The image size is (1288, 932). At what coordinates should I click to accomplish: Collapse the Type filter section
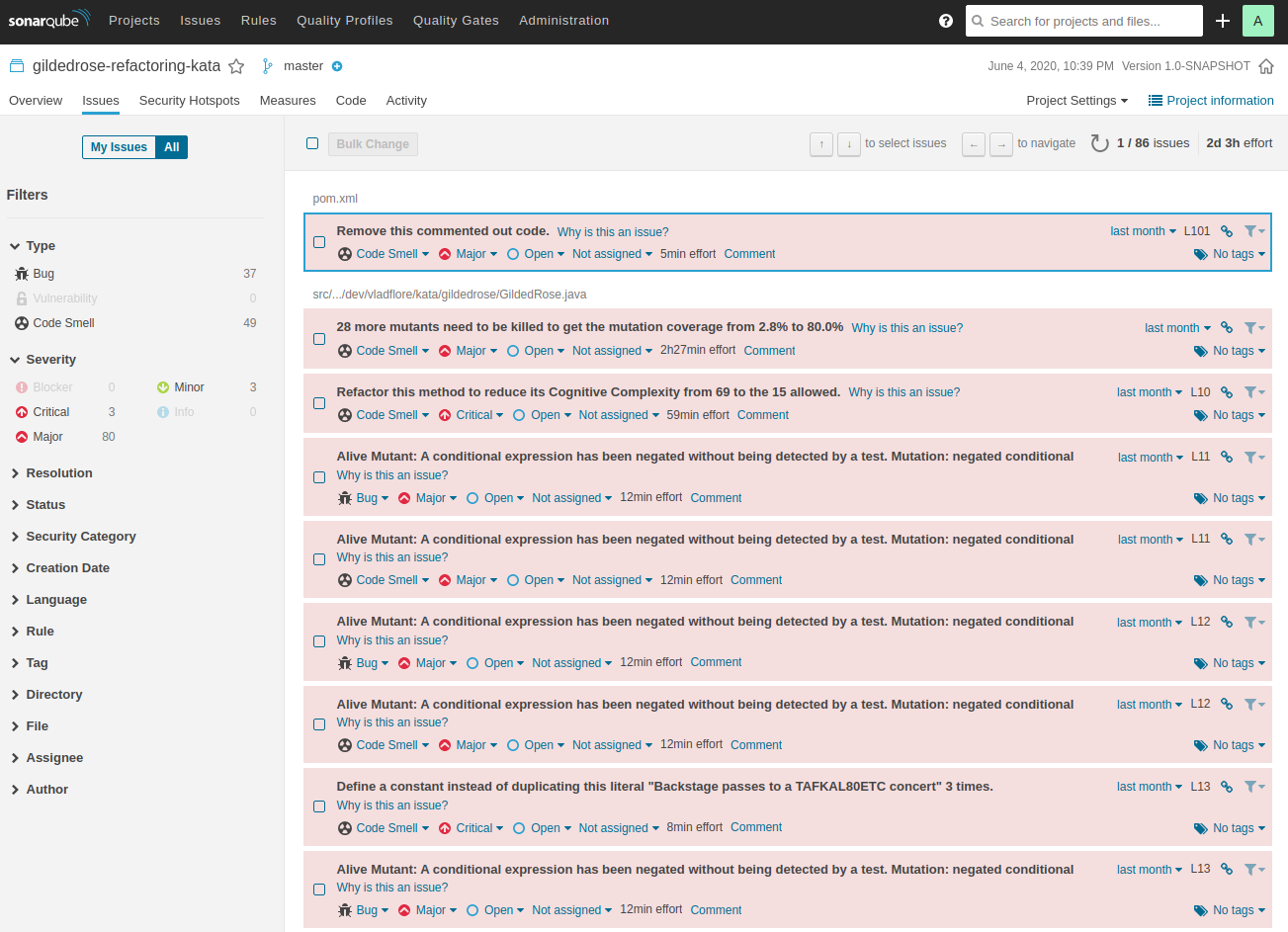click(33, 246)
